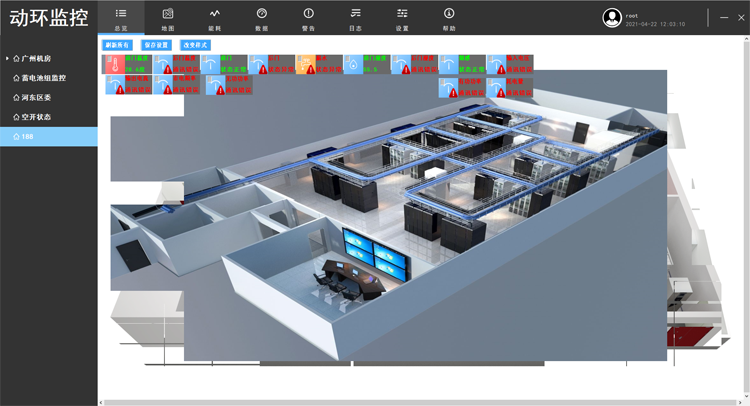The width and height of the screenshot is (750, 406).
Task: Open the 数据 data gauge icon
Action: click(261, 18)
